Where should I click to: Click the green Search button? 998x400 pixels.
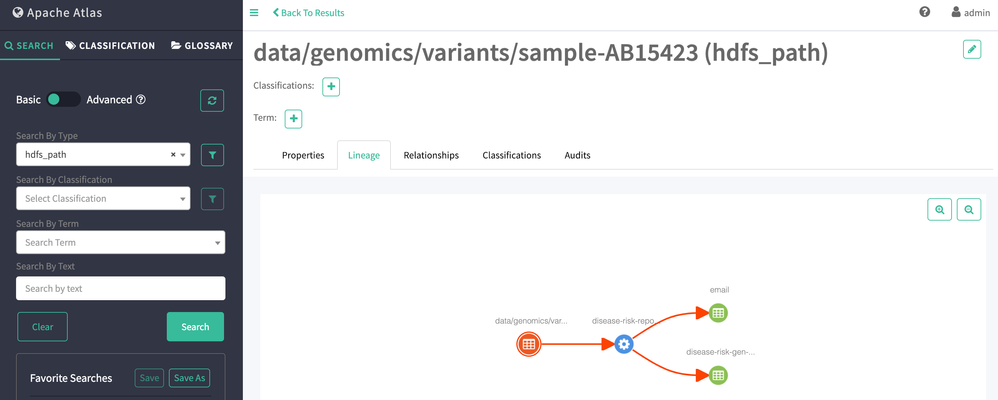point(195,327)
